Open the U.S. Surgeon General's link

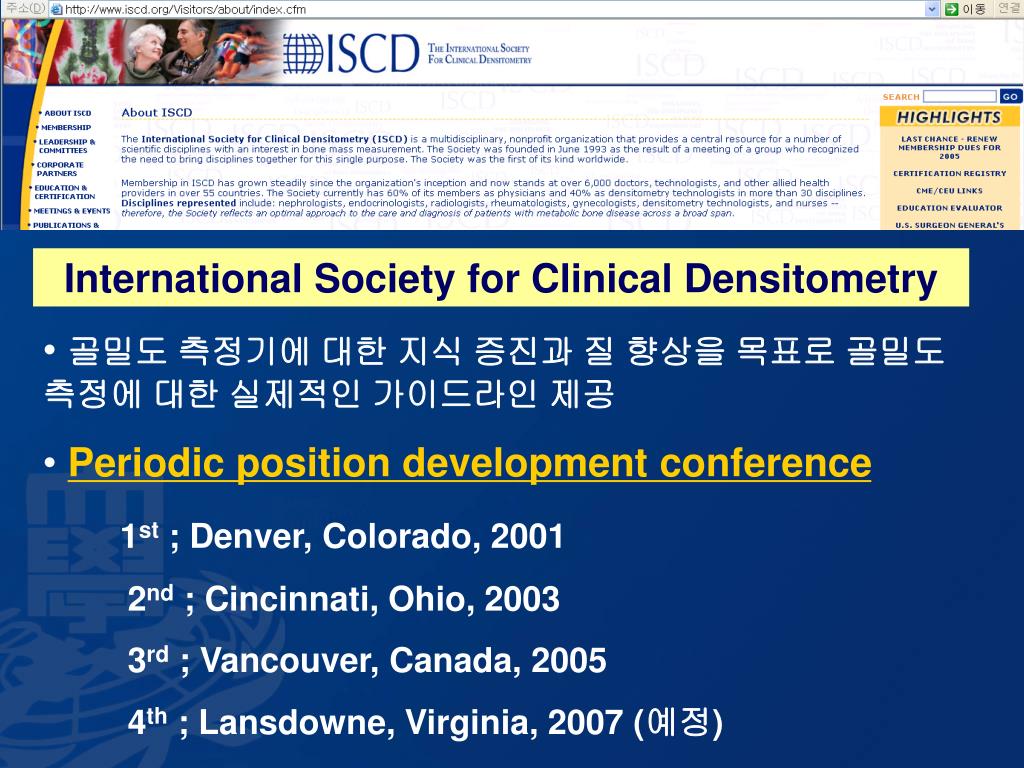pyautogui.click(x=949, y=225)
